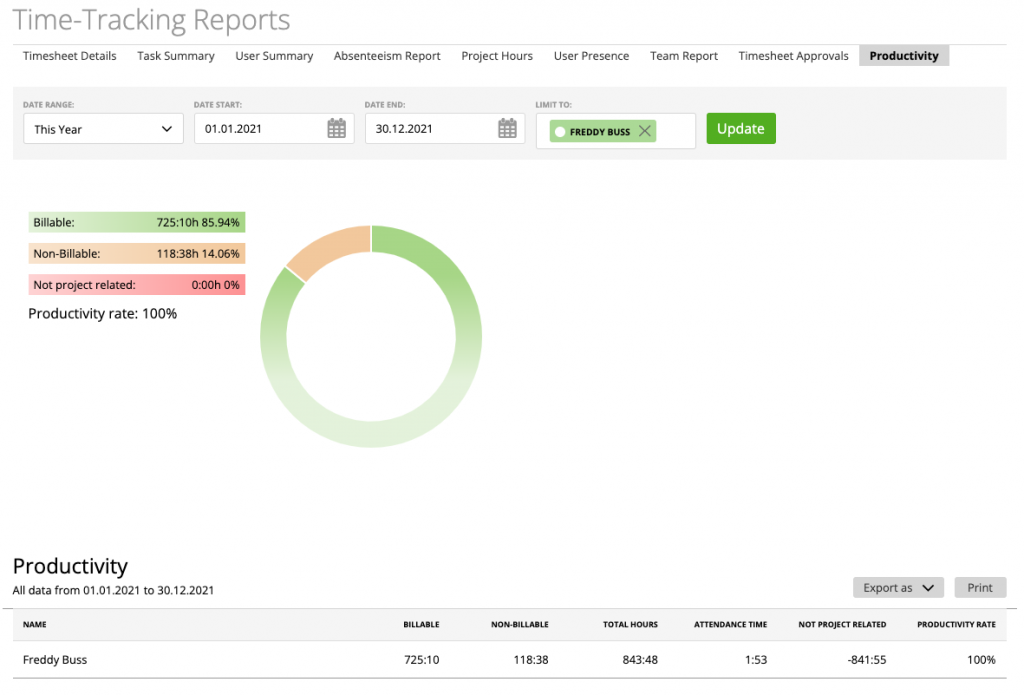
Task: Click the Print button
Action: click(x=980, y=587)
